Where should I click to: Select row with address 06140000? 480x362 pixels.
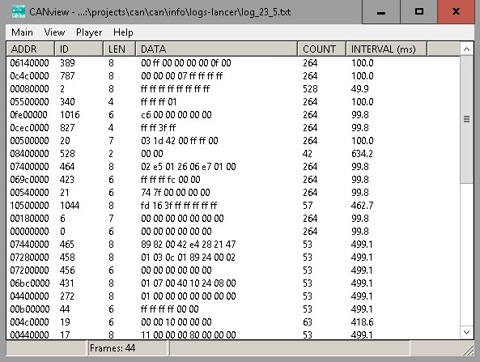(233, 63)
